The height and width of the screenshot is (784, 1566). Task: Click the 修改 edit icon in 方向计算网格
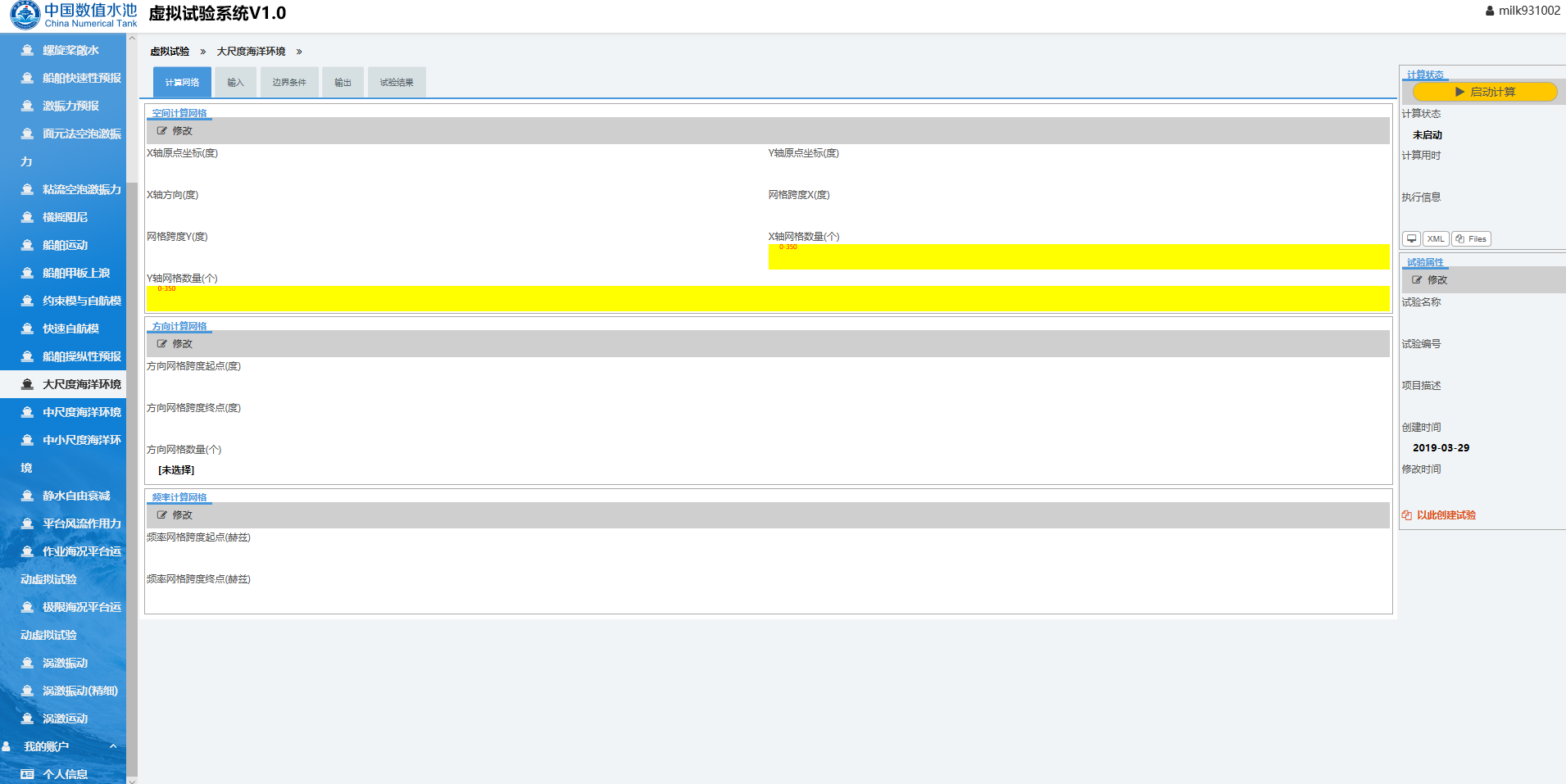pyautogui.click(x=162, y=344)
